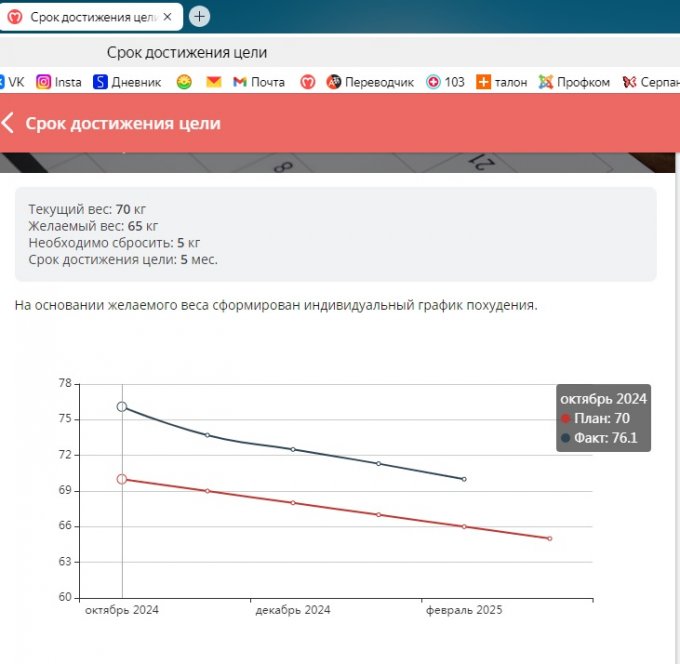Open the VK bookmark

[x=14, y=82]
